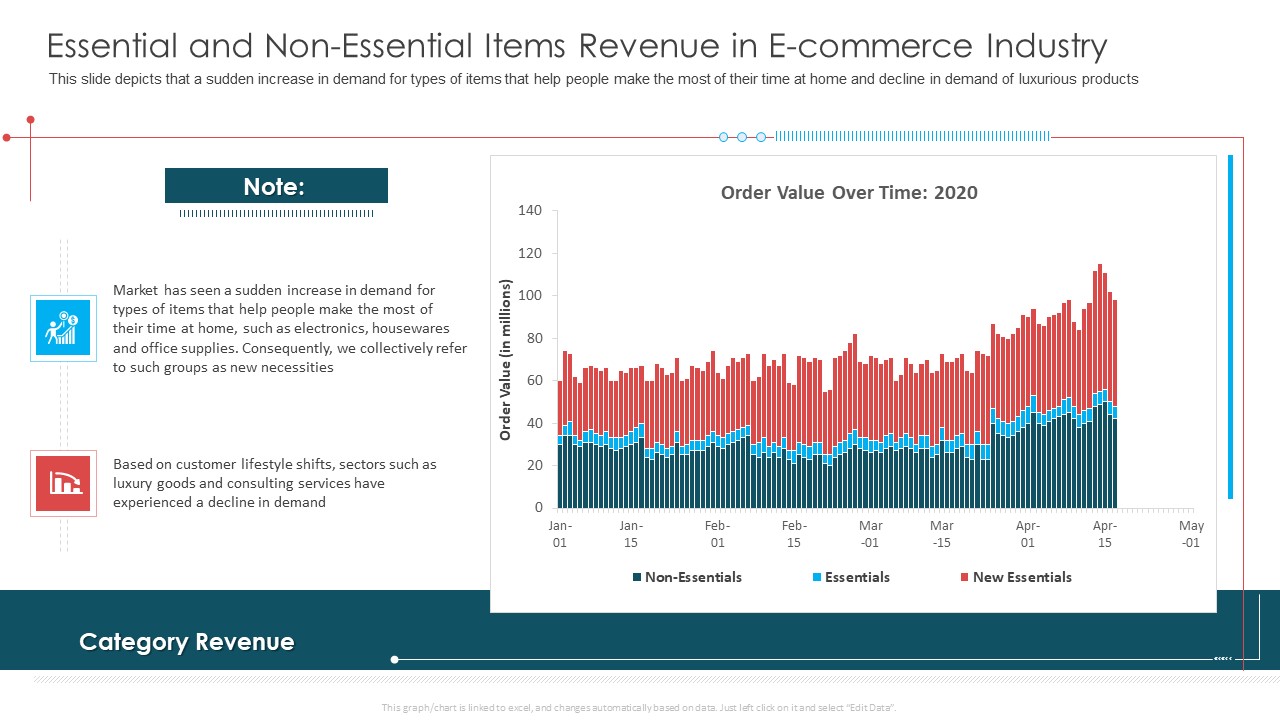Click the 'Jan-15' x-axis label
The width and height of the screenshot is (1280, 720).
coord(631,534)
